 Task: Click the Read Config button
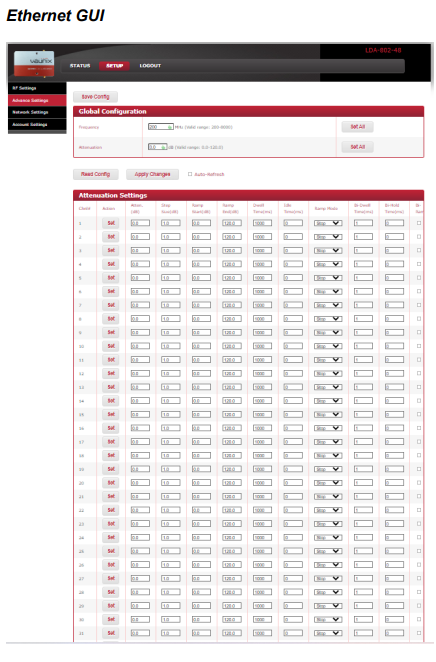pos(95,174)
